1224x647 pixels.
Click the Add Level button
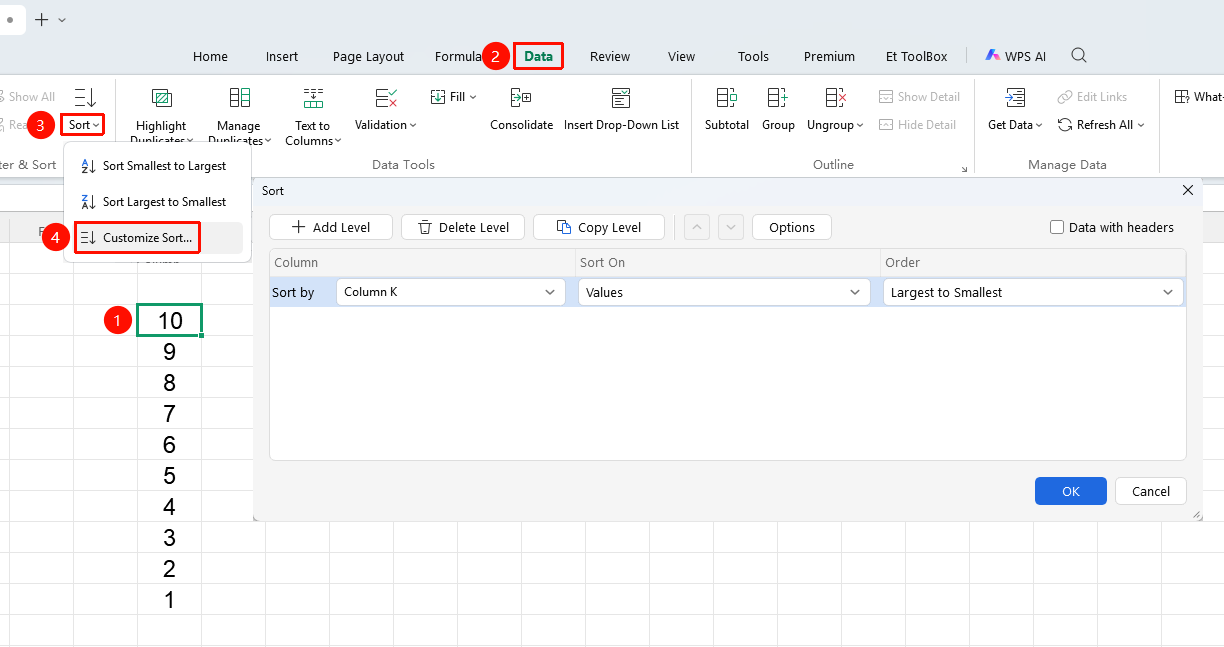pyautogui.click(x=331, y=227)
